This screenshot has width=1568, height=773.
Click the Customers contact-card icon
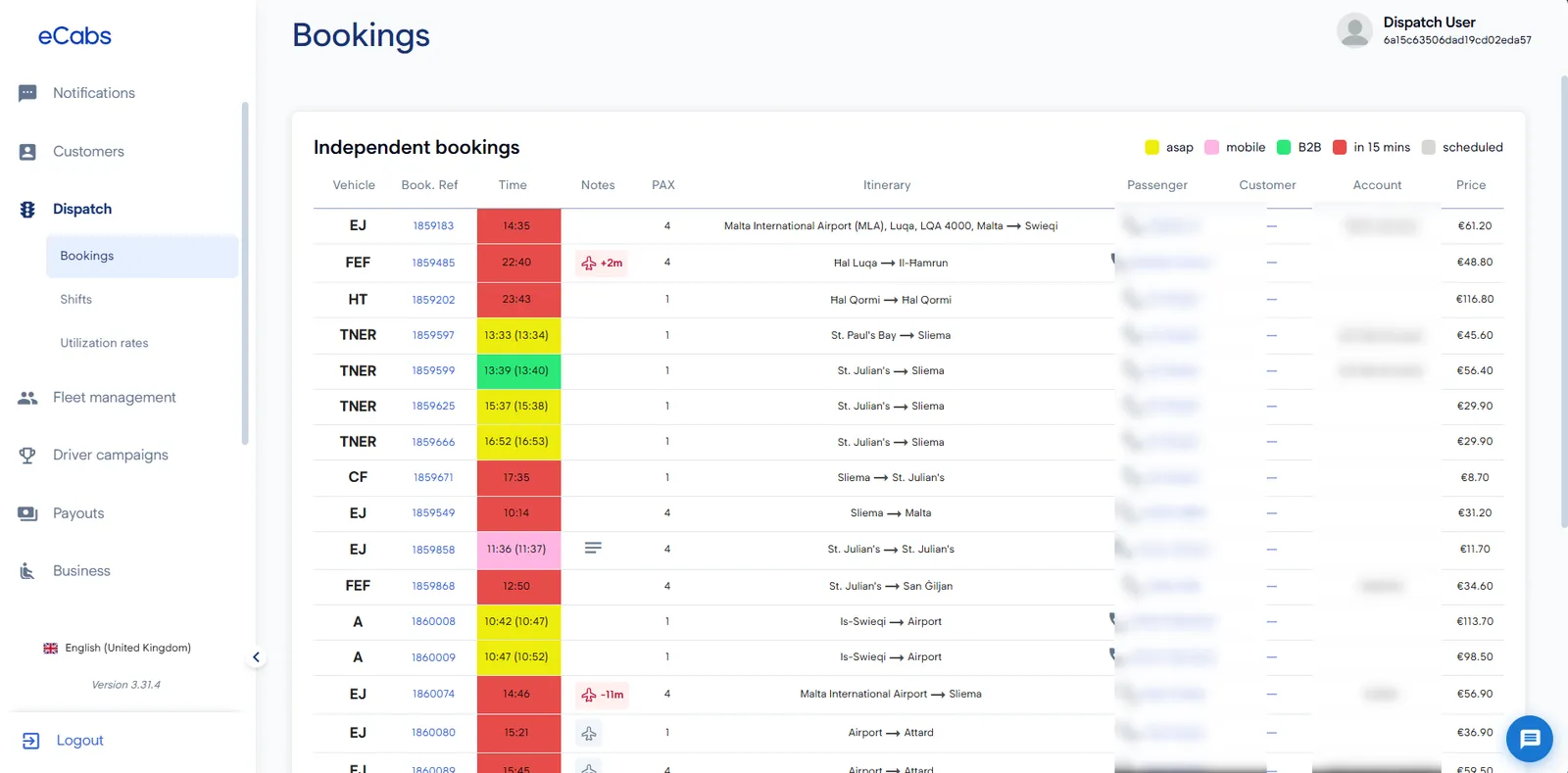point(27,152)
